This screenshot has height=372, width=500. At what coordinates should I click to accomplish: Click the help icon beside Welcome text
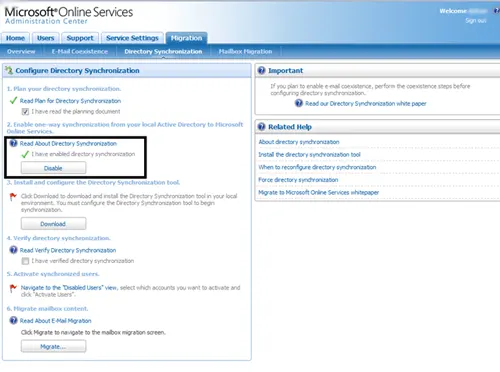coord(496,11)
